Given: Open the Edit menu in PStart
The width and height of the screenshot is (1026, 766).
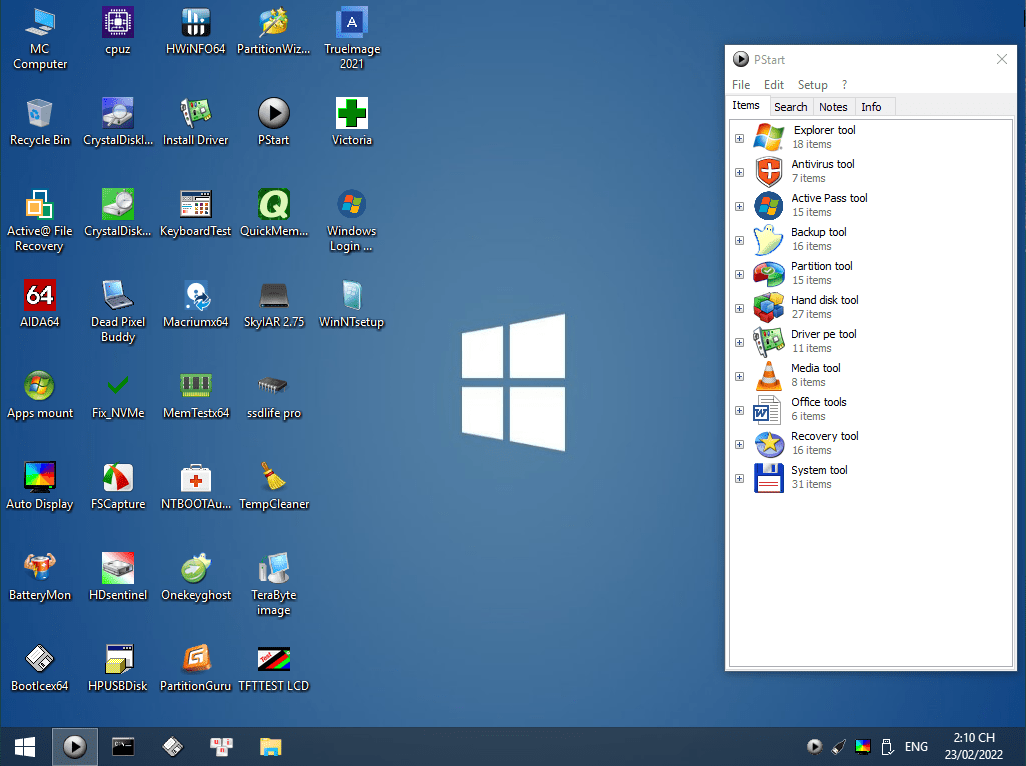Looking at the screenshot, I should [773, 85].
